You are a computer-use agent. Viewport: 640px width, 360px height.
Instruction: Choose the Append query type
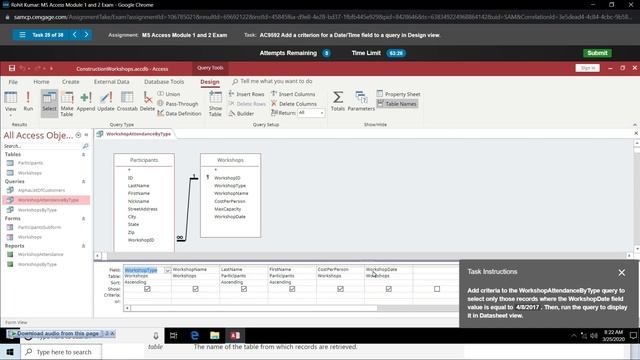[86, 101]
